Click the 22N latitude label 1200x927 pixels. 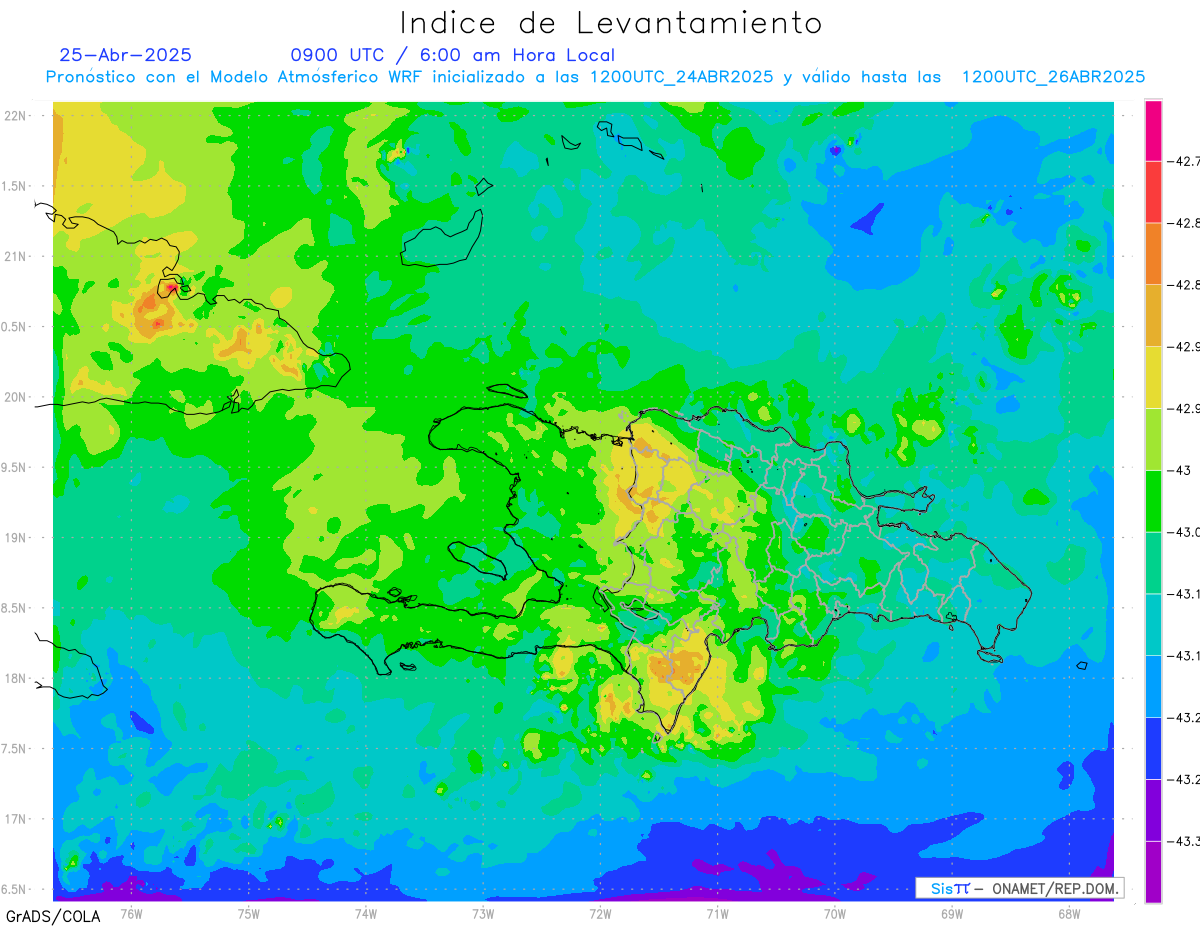click(15, 116)
